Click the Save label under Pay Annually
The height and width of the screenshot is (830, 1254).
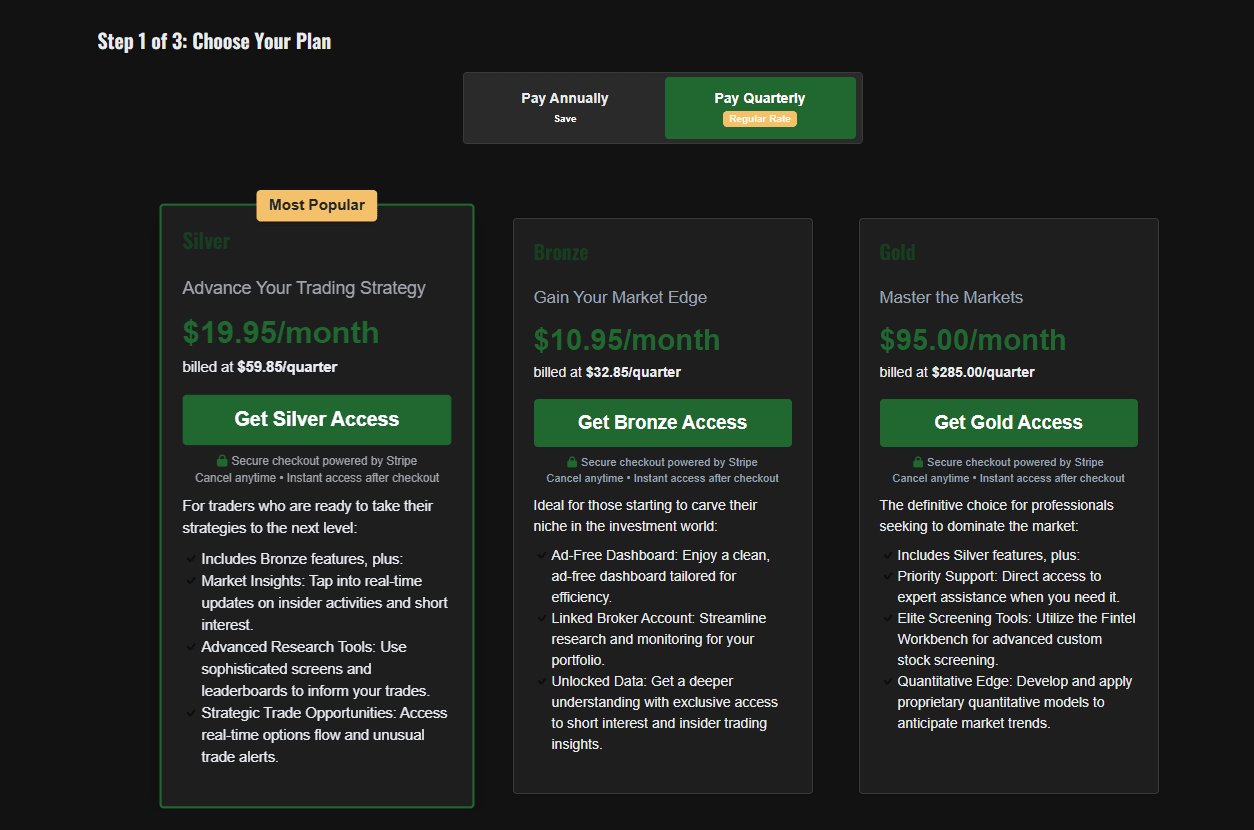[565, 119]
